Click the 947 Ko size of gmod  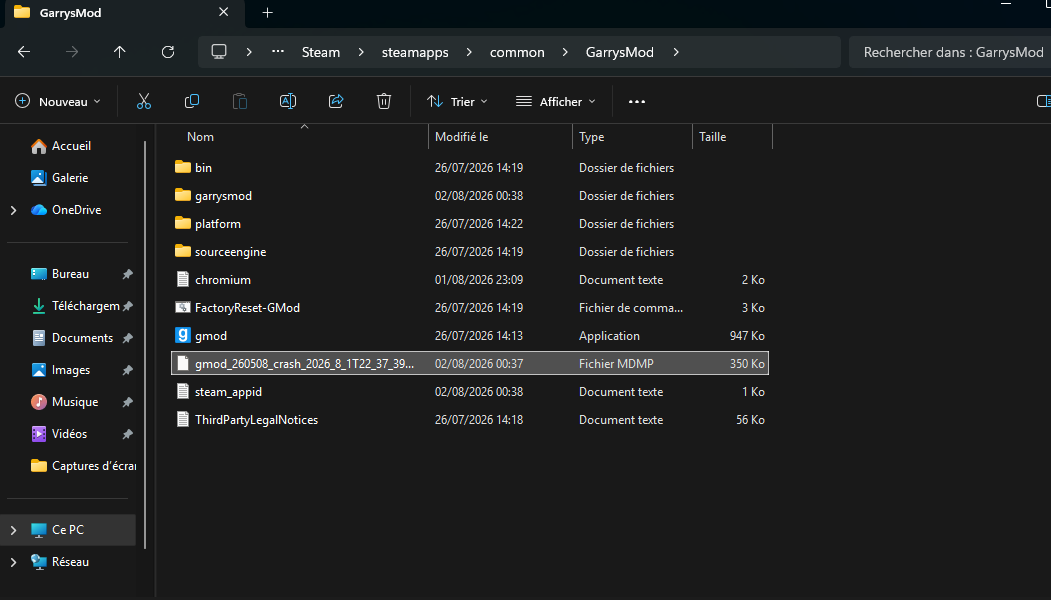point(747,336)
